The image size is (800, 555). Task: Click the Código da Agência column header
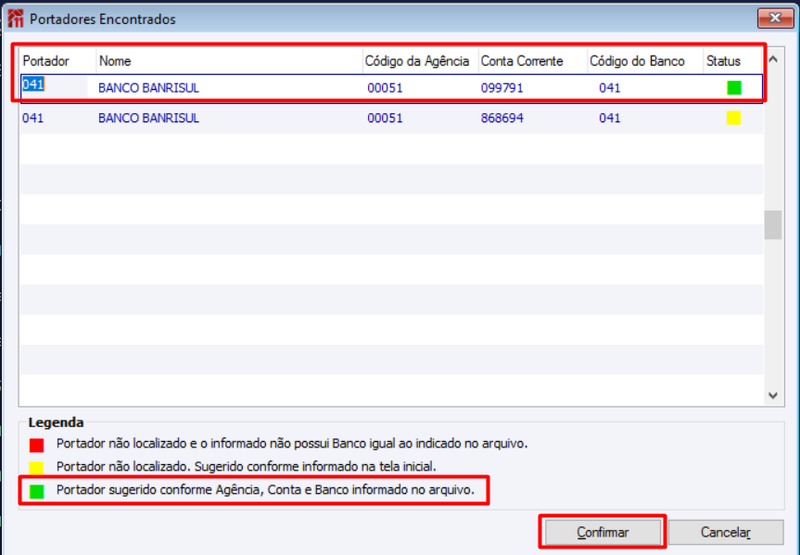coord(420,61)
